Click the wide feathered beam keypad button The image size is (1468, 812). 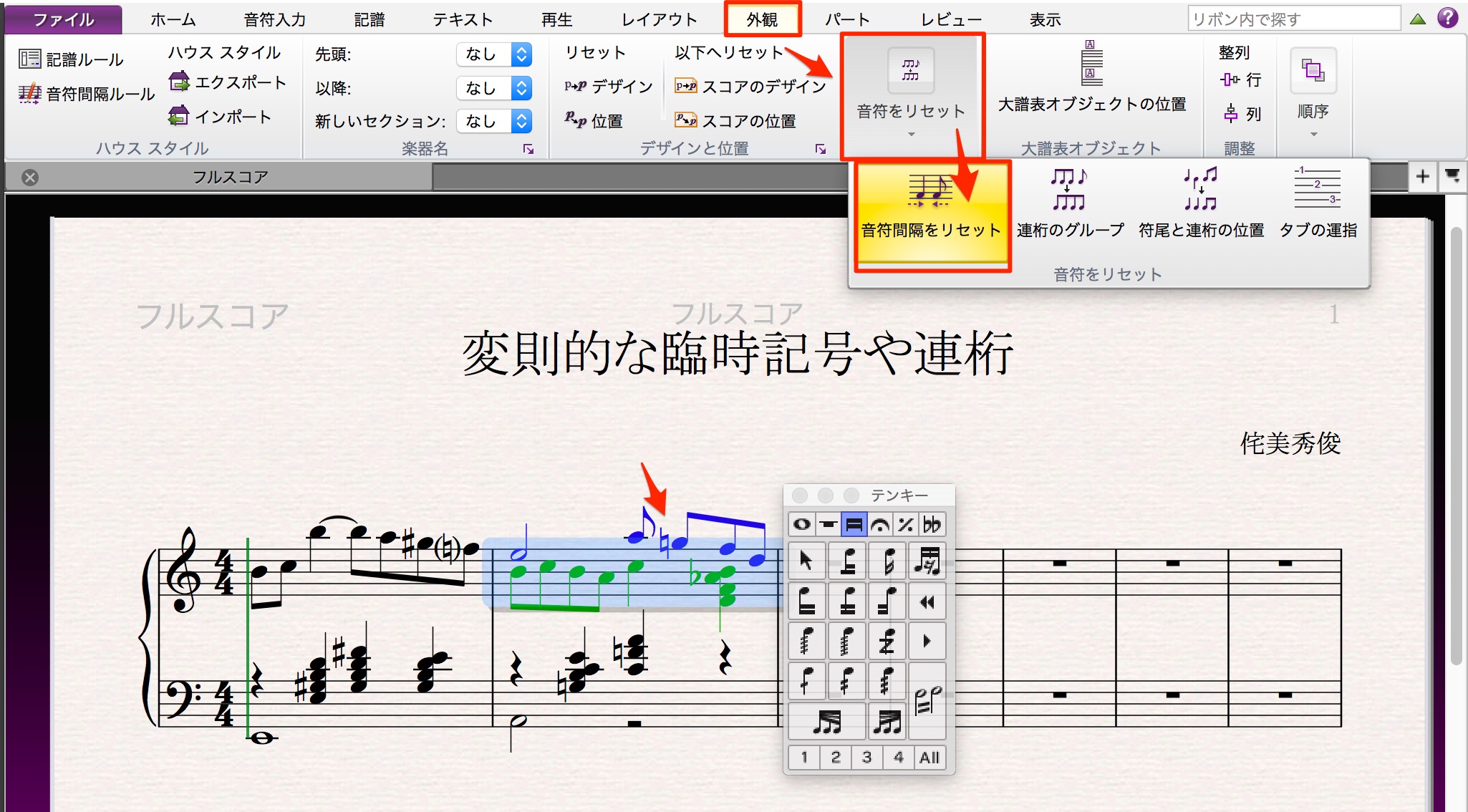828,722
